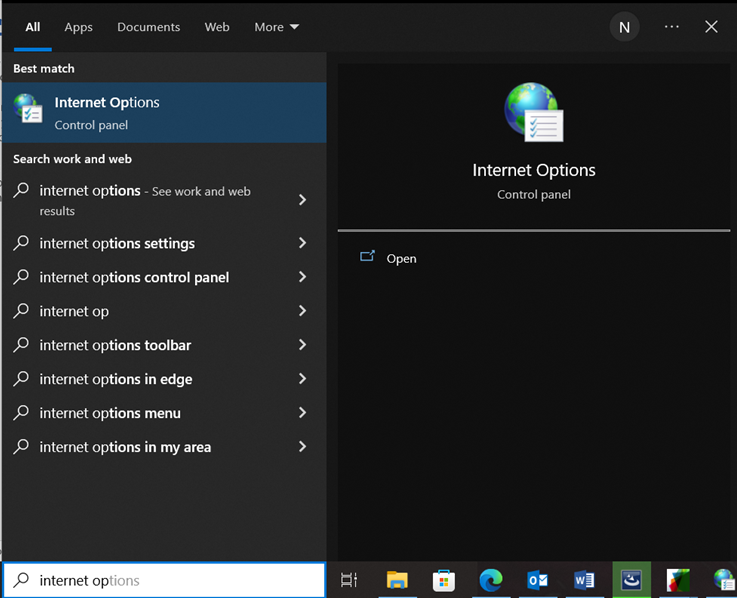
Task: Click Open for Internet Options
Action: (x=401, y=258)
